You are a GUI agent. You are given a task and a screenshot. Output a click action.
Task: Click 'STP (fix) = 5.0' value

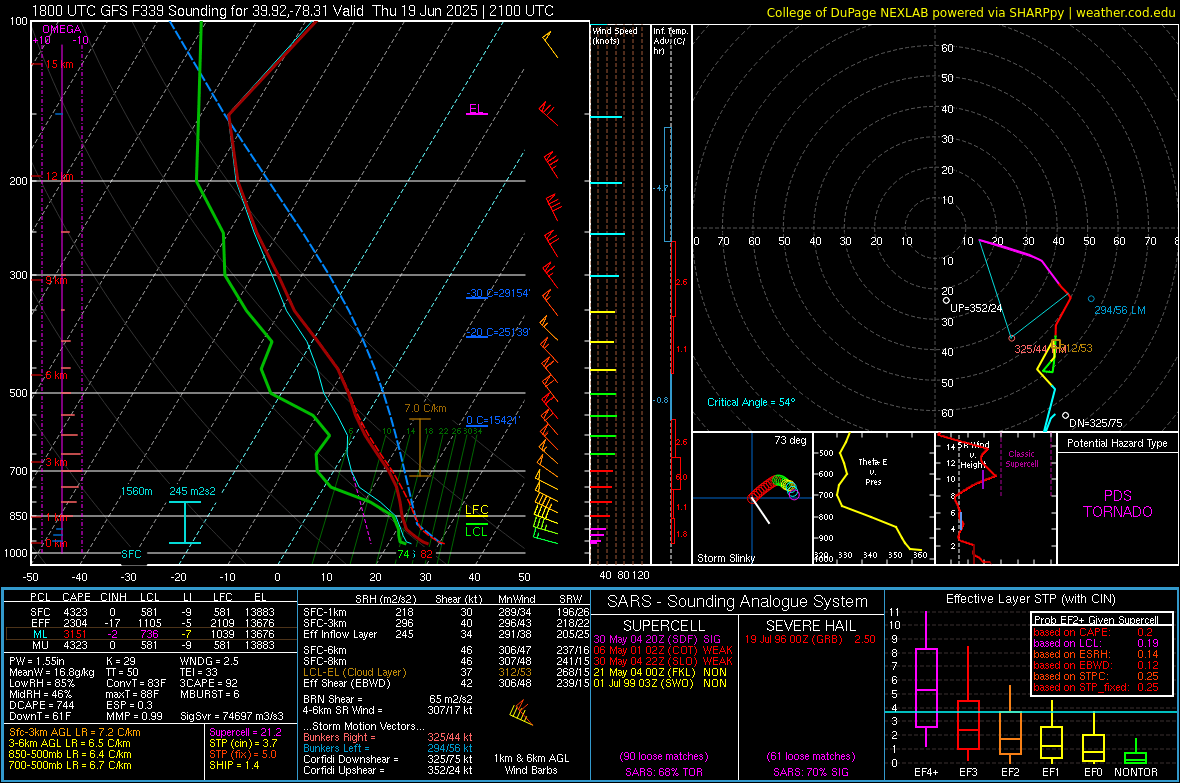(243, 754)
